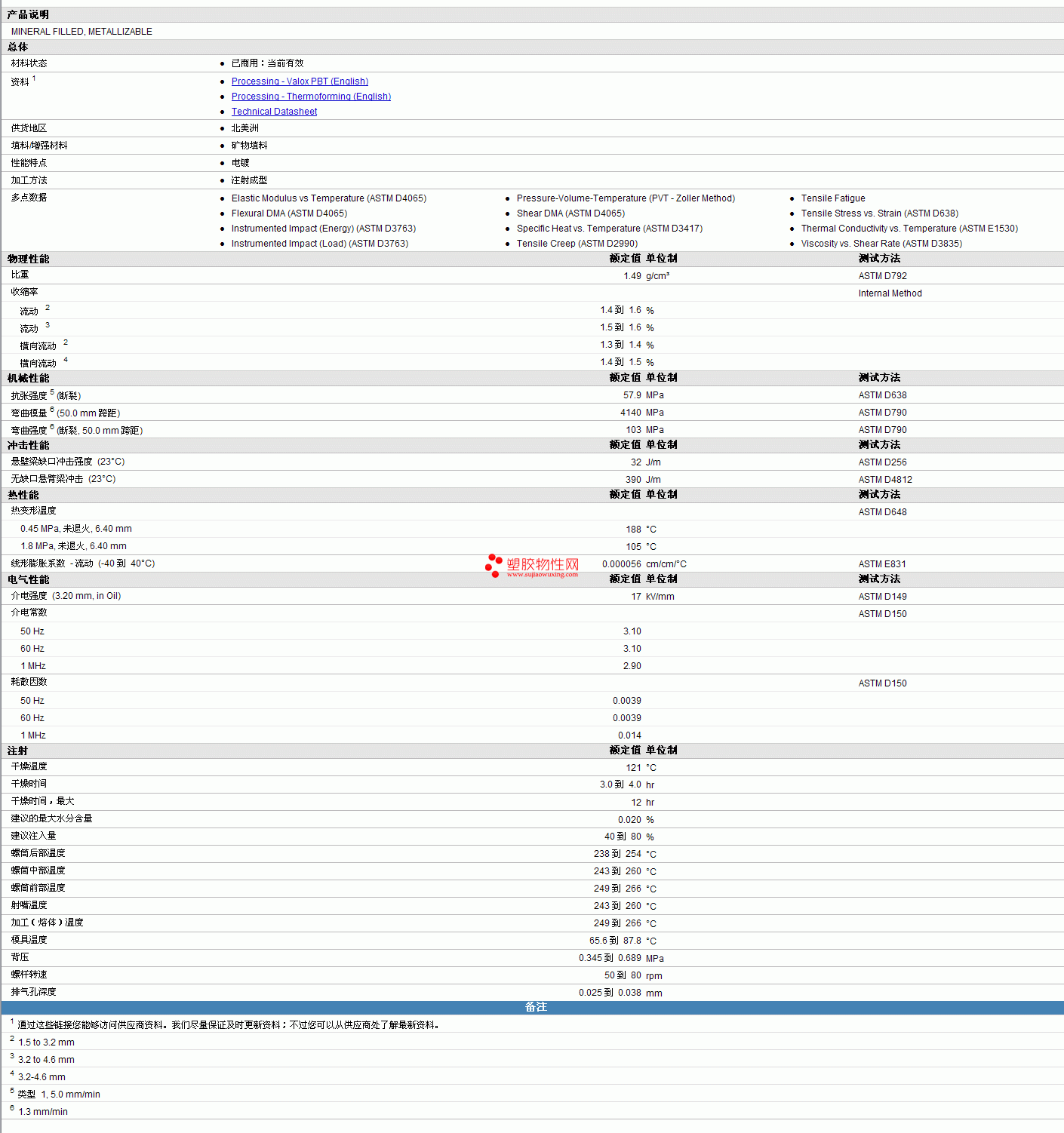1064x1133 pixels.
Task: Click Thermal Conductivity vs. Temperature entry
Action: [x=909, y=229]
